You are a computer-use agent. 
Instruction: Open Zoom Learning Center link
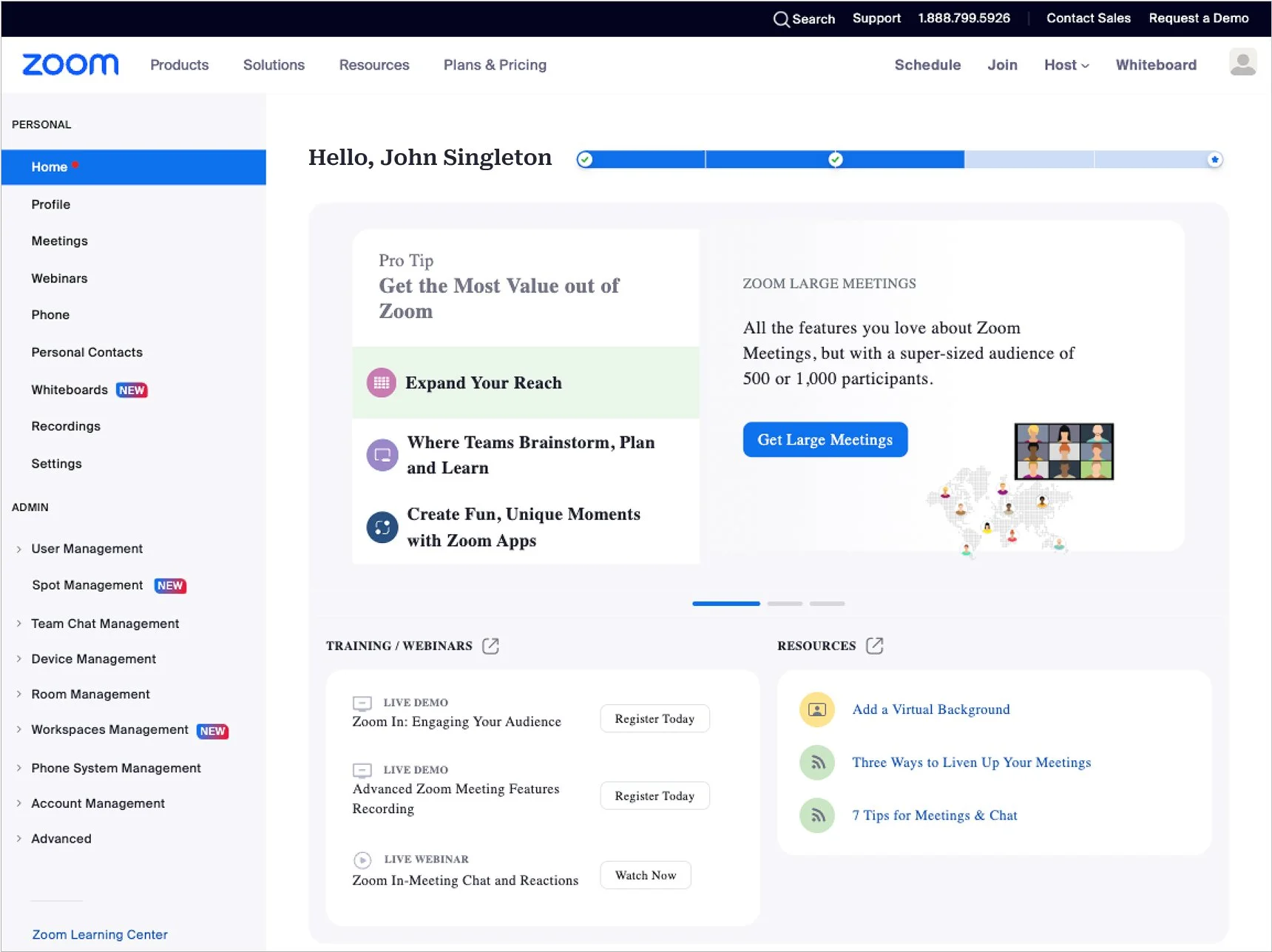click(100, 935)
